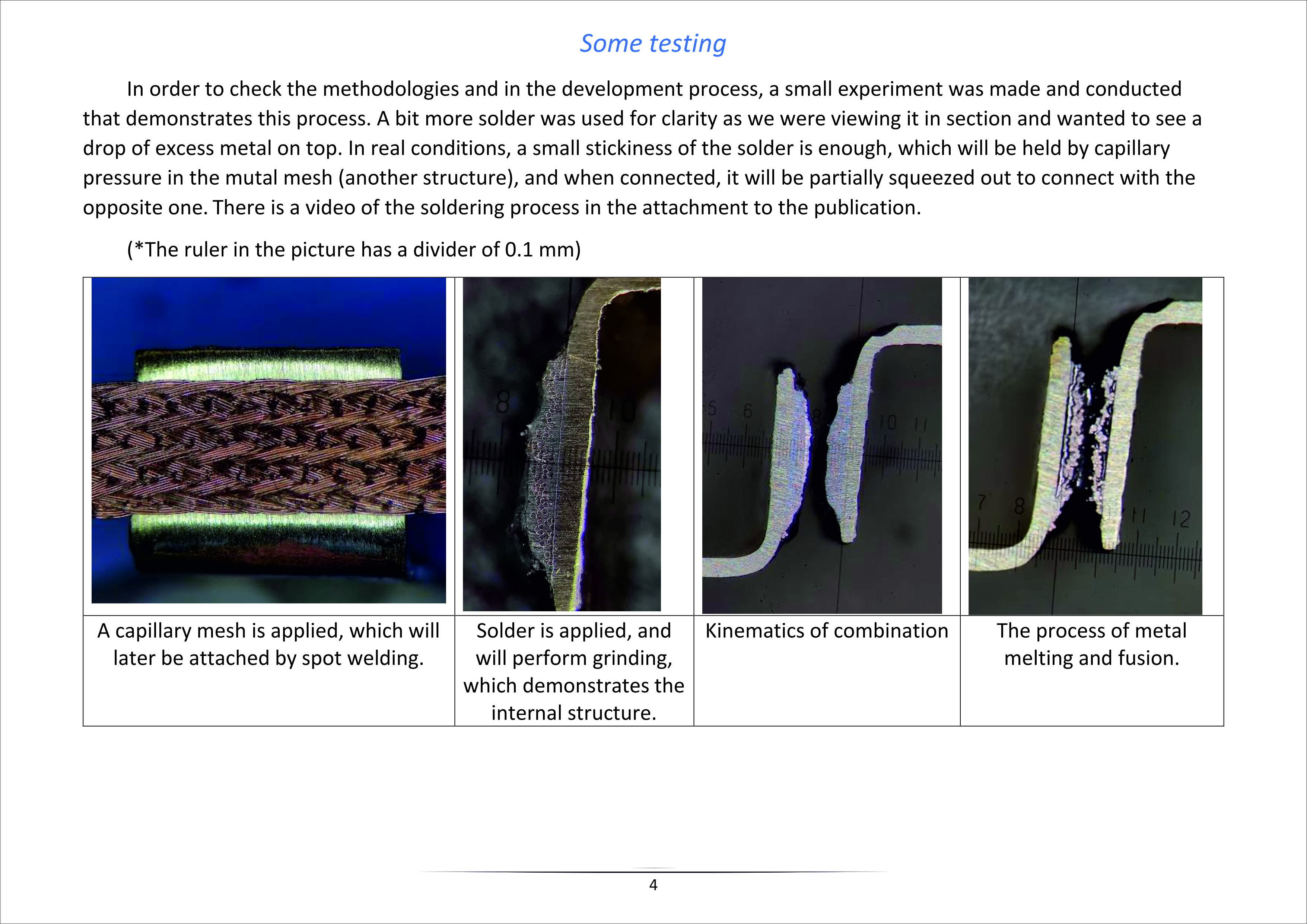The image size is (1307, 924).
Task: Select caption 'The process of metal melting and fusion.'
Action: click(1091, 644)
